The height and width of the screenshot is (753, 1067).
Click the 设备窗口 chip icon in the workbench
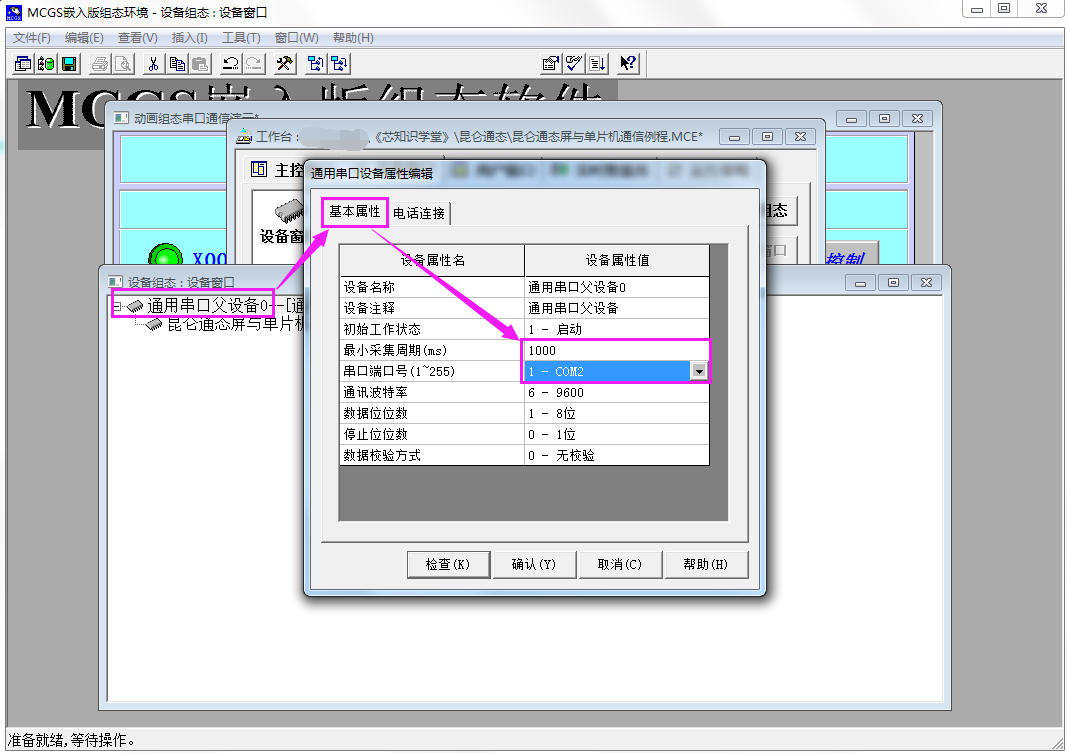[289, 211]
